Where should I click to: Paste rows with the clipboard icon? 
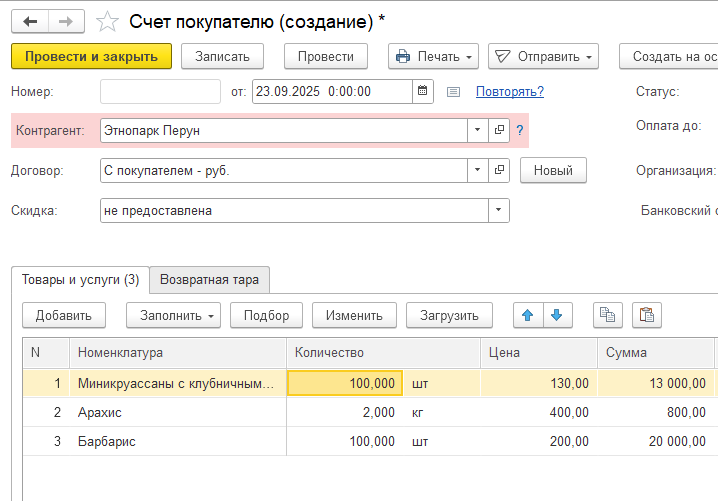[647, 315]
